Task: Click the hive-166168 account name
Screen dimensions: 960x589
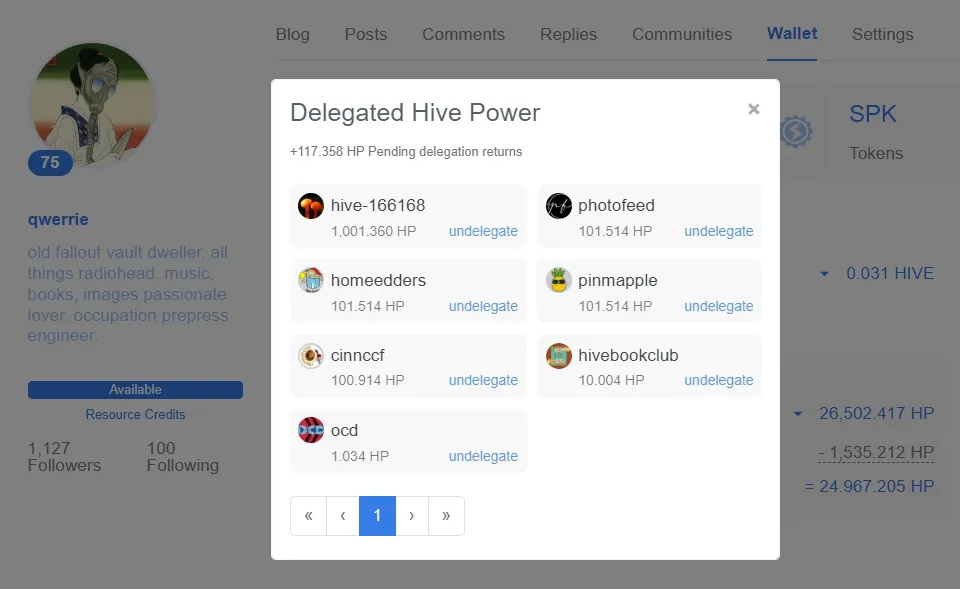Action: point(378,205)
